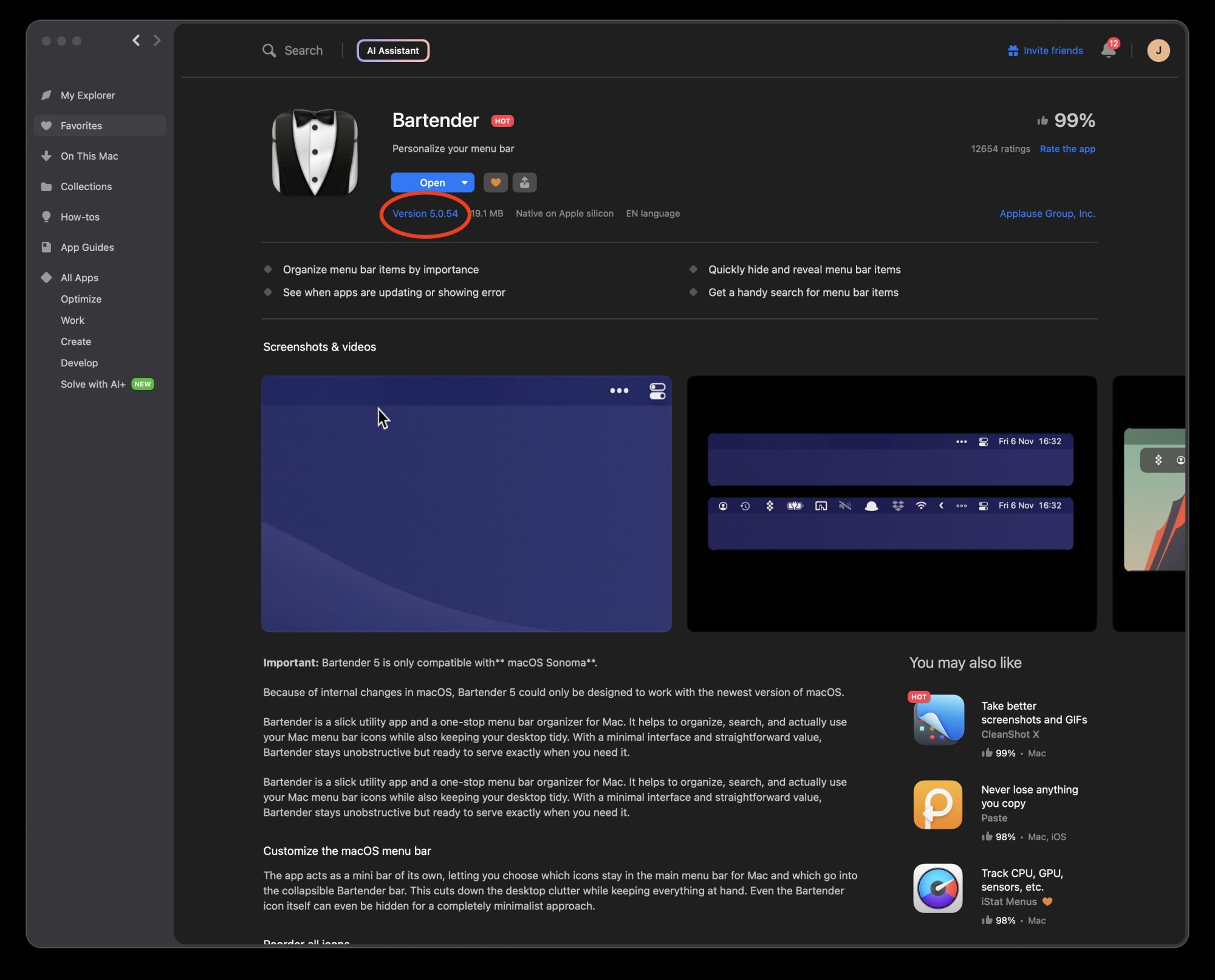Click the Native on Apple silicon label

click(x=564, y=213)
